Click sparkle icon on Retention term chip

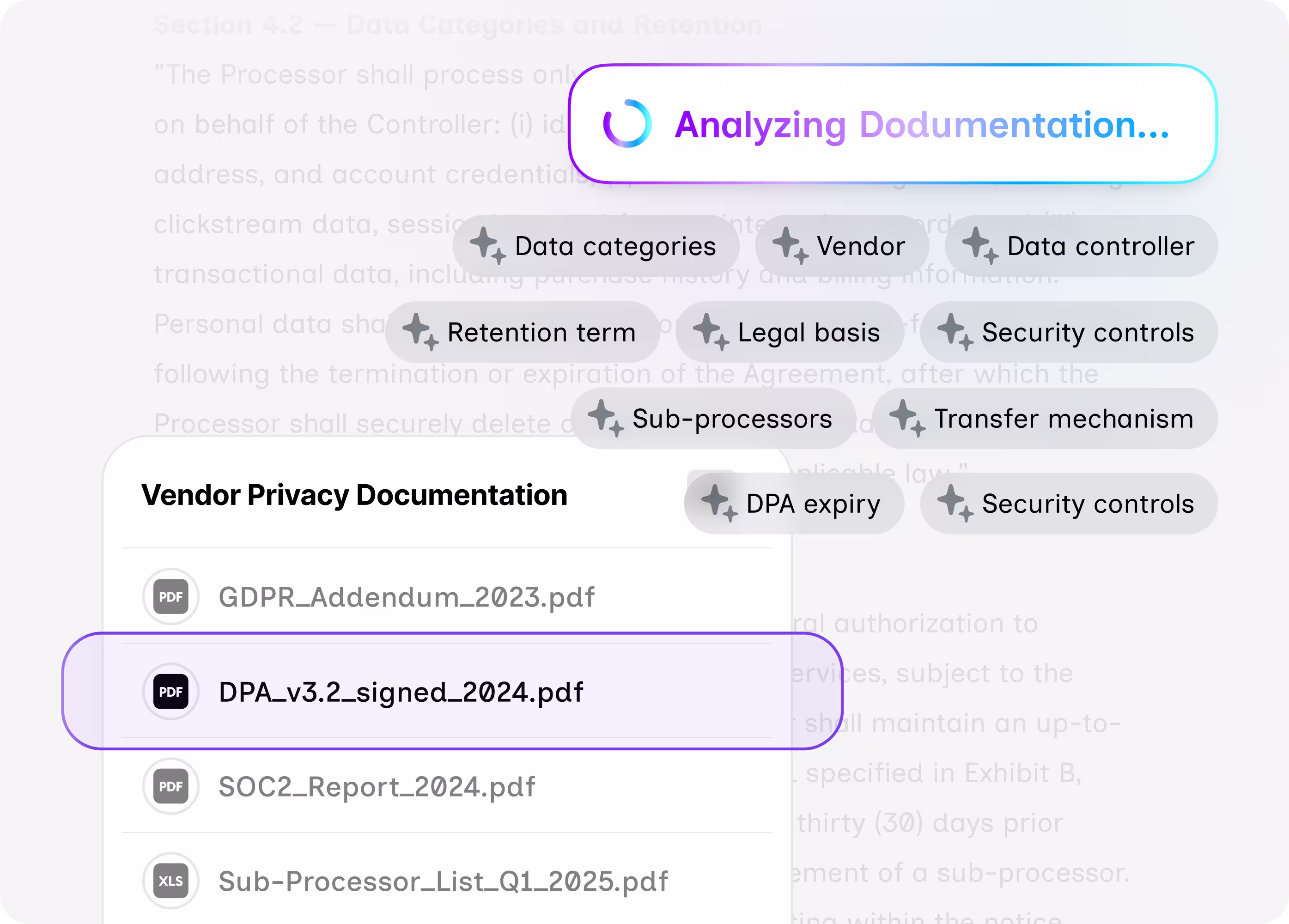coord(420,332)
